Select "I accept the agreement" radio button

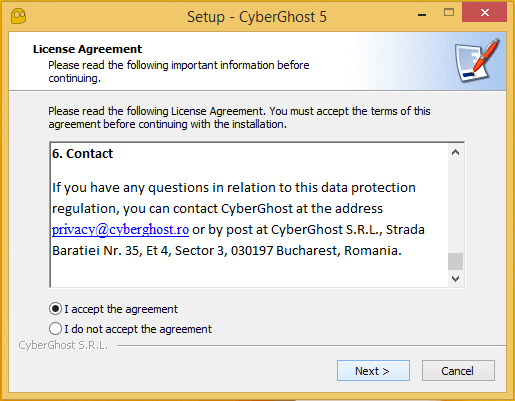coord(55,309)
